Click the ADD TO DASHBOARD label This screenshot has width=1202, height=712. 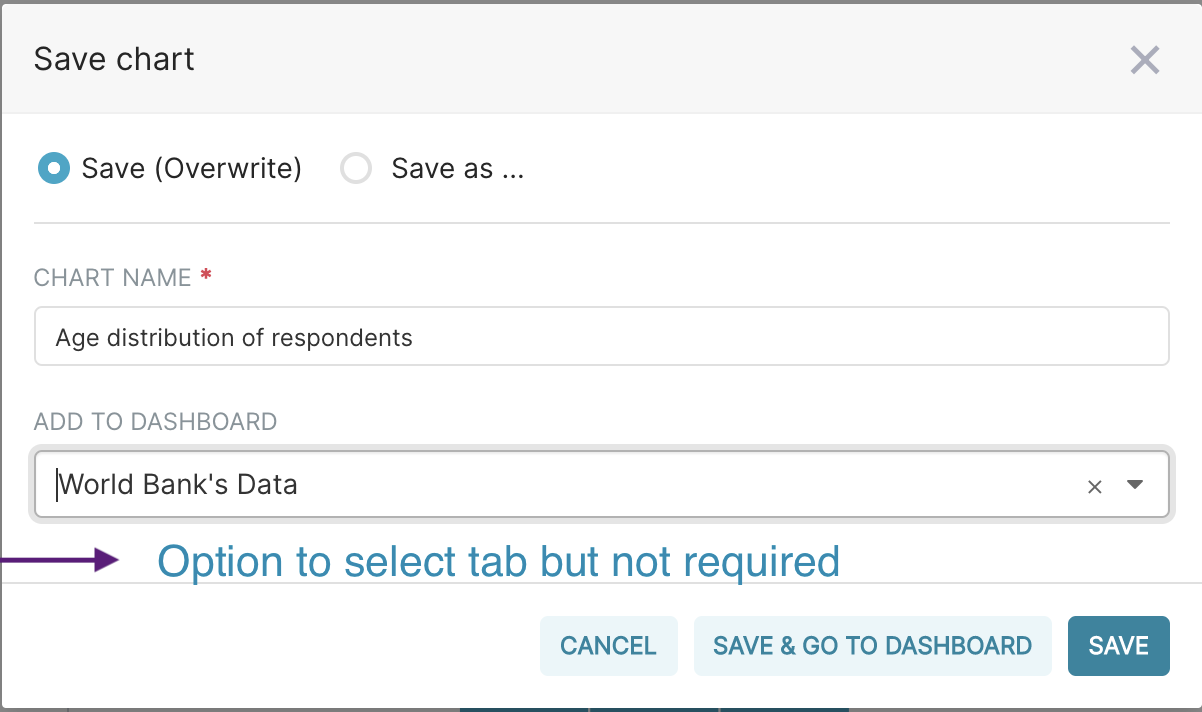click(x=155, y=421)
